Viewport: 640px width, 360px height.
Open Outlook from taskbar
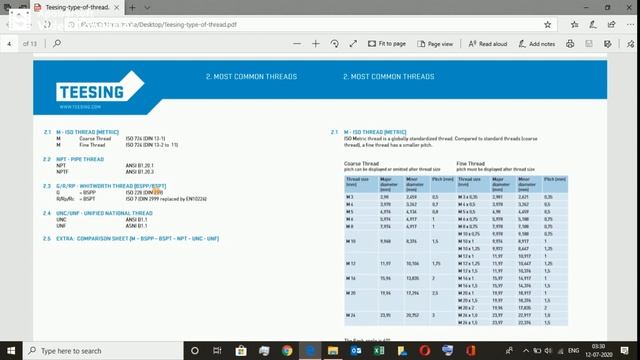356,351
